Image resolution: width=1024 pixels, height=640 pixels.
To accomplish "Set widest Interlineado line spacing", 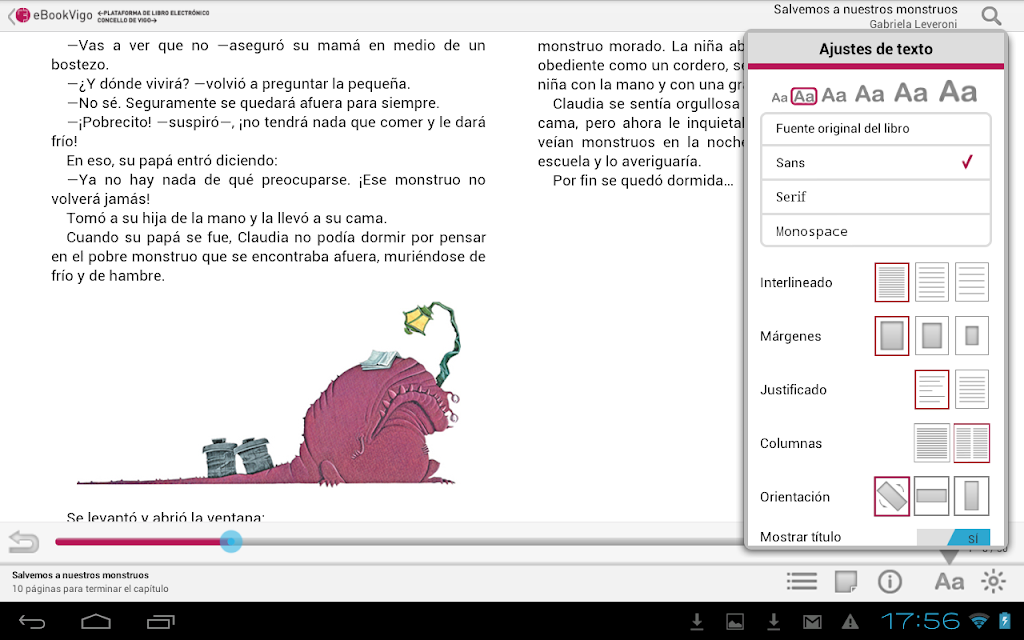I will tap(972, 282).
